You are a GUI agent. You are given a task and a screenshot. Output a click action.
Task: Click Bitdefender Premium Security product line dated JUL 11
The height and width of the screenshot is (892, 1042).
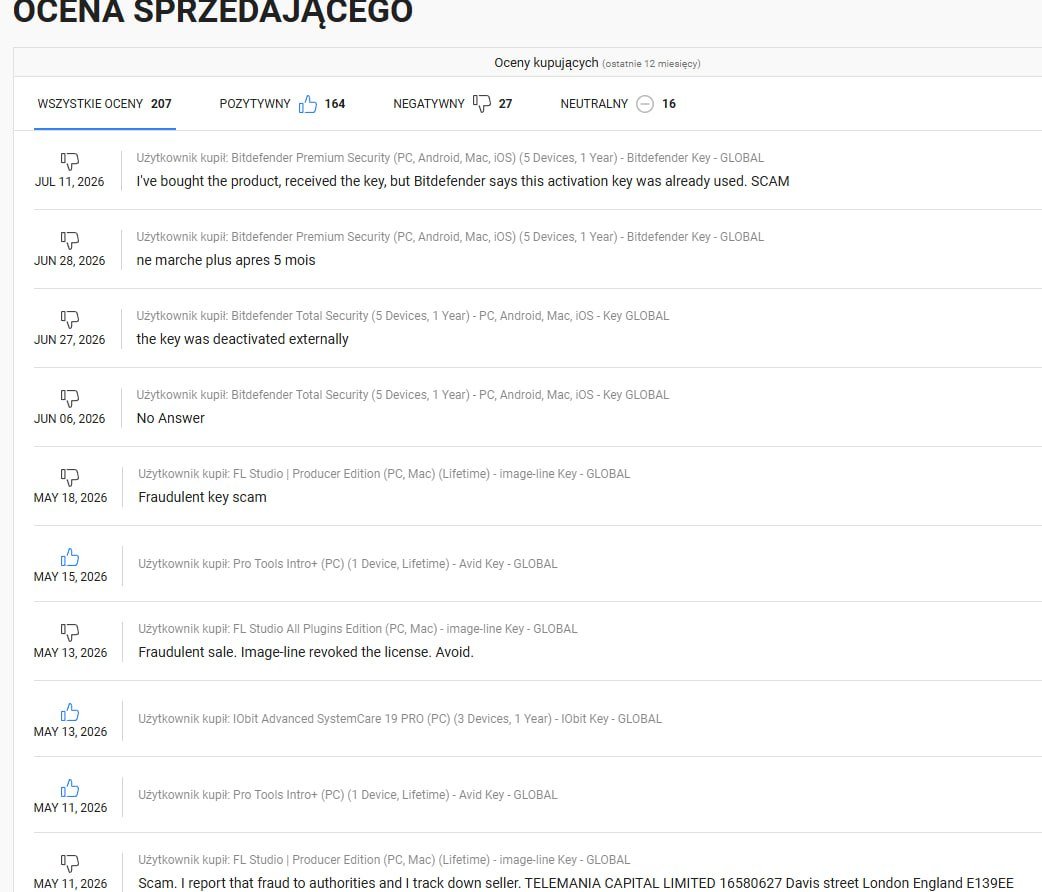click(x=450, y=158)
